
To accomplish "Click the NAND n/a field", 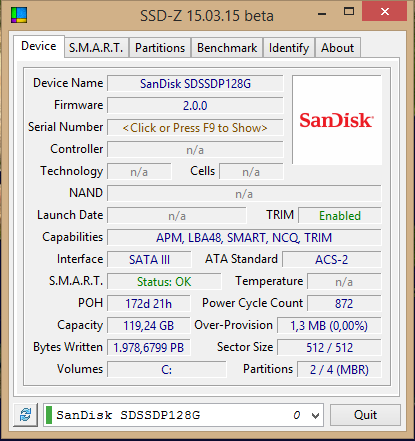I will tap(244, 194).
